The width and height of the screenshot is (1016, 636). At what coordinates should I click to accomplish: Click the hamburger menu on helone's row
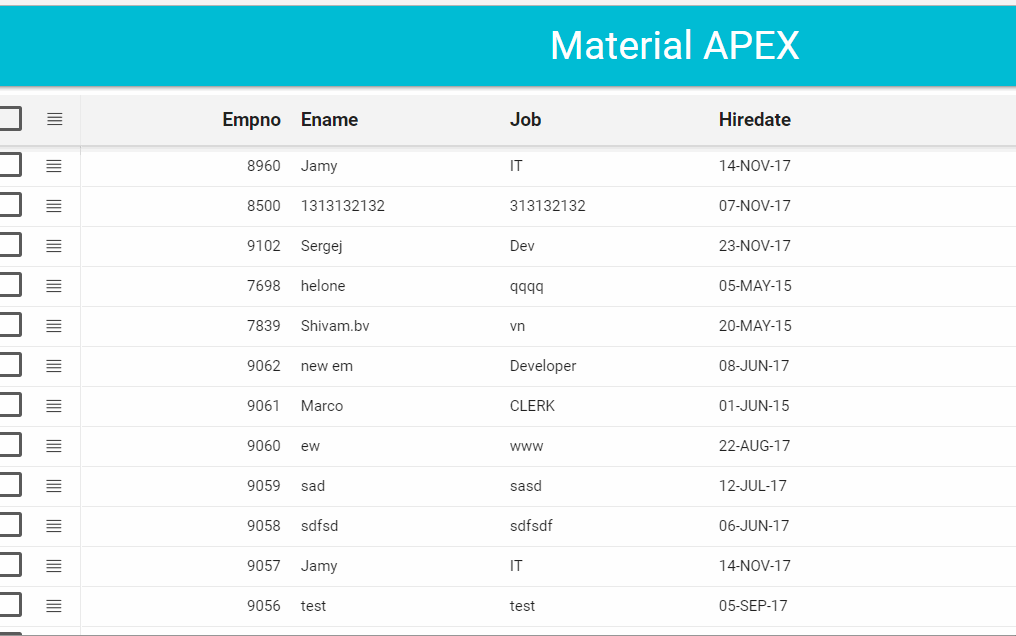54,285
